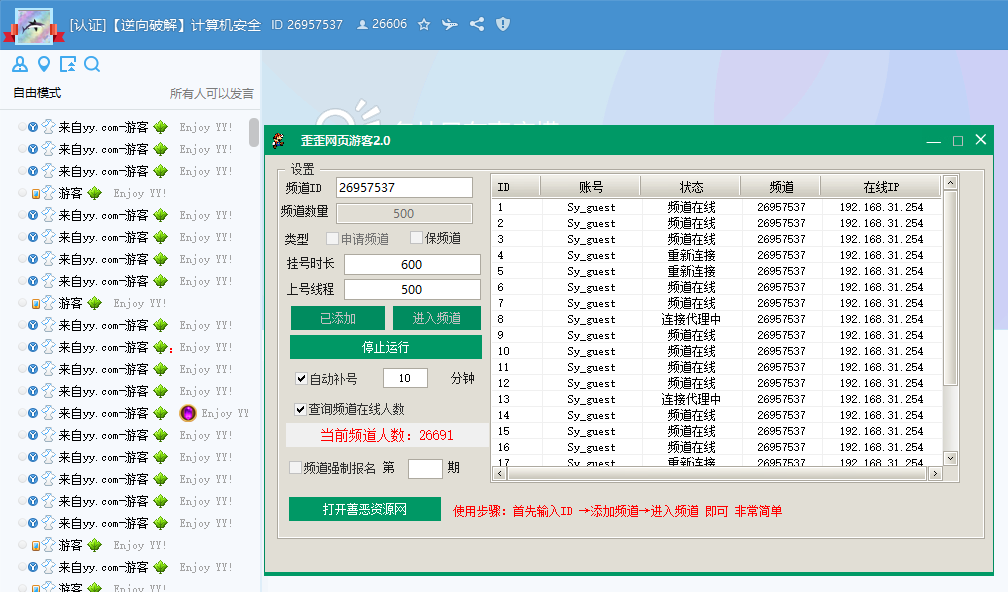Click the shield security icon in the top bar
Image resolution: width=1008 pixels, height=592 pixels.
502,23
